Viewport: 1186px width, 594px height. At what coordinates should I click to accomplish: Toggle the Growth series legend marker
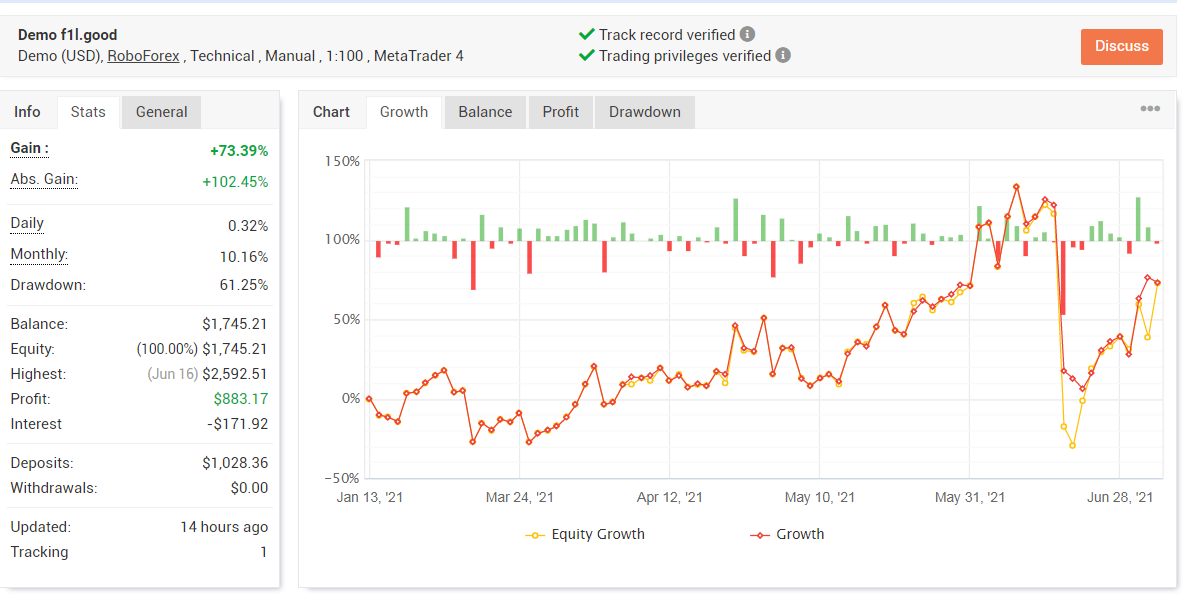(x=759, y=535)
